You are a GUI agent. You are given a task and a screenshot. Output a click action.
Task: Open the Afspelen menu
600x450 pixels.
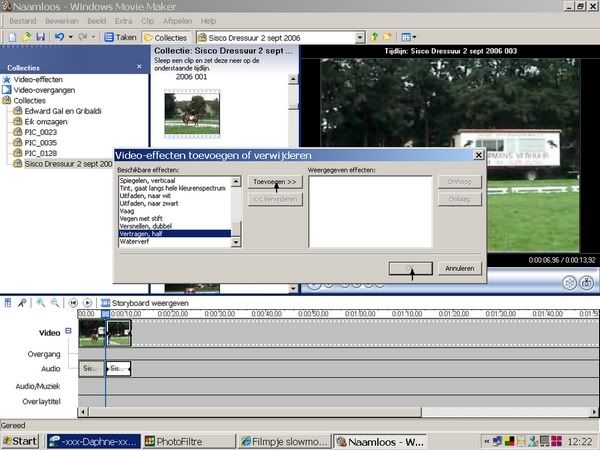tap(179, 20)
